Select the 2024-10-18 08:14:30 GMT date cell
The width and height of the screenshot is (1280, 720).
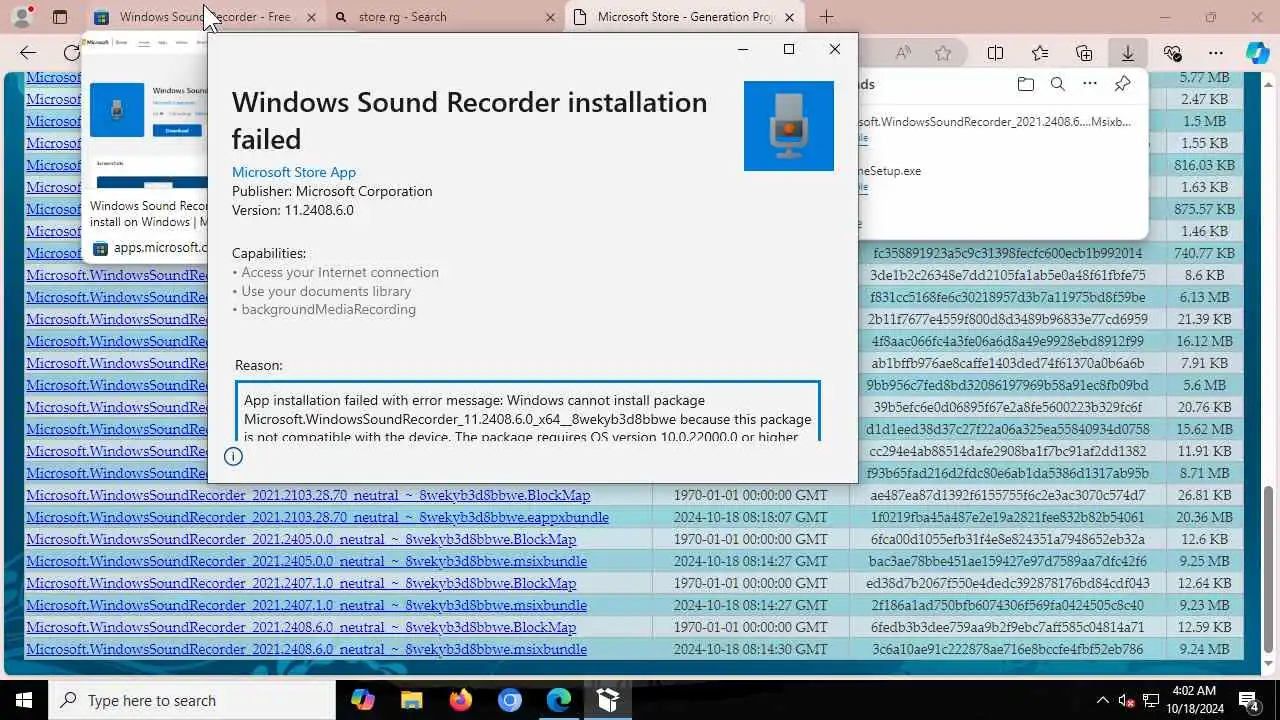pos(750,649)
